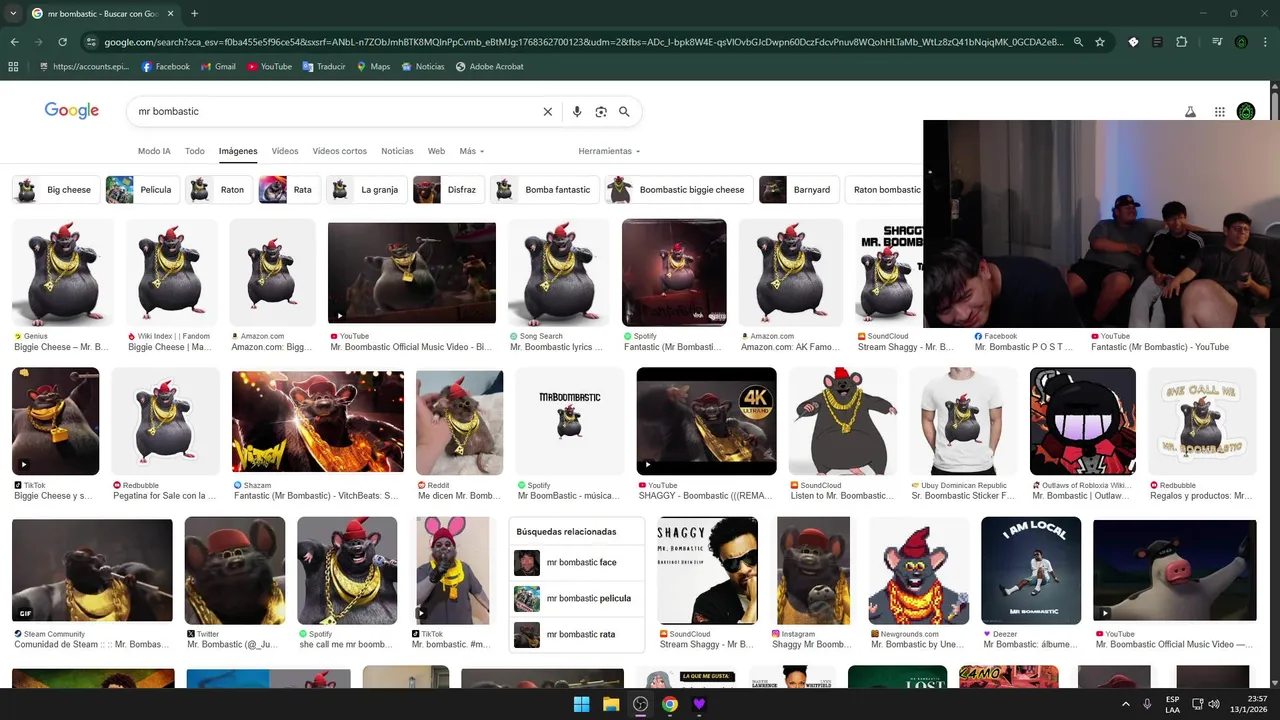Search by image using Google Lens icon

[601, 112]
